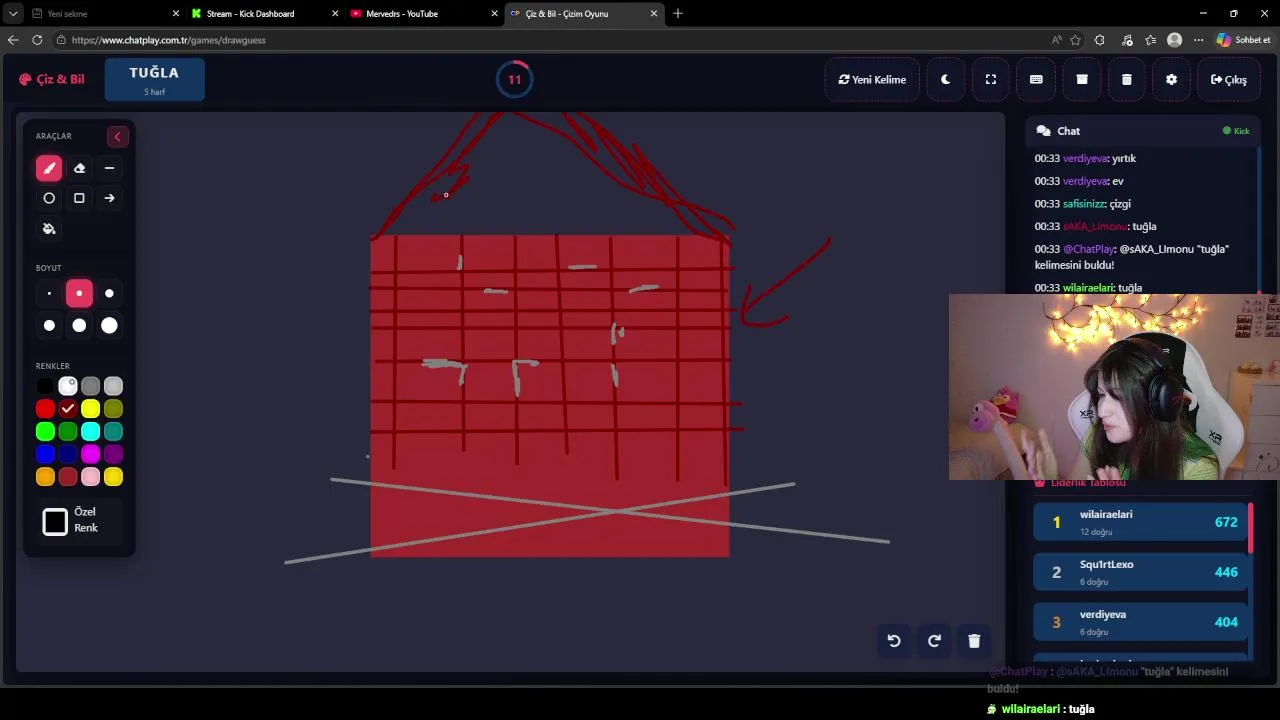Click the streamer webcam overlay

(x=1114, y=387)
